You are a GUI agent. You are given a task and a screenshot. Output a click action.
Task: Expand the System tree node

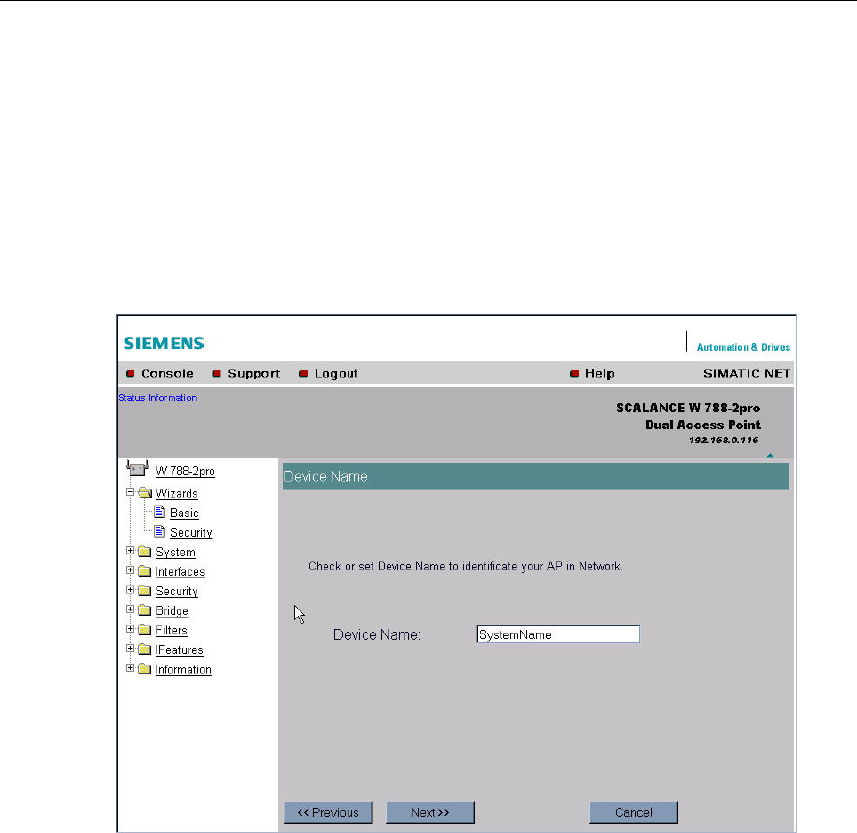click(130, 550)
